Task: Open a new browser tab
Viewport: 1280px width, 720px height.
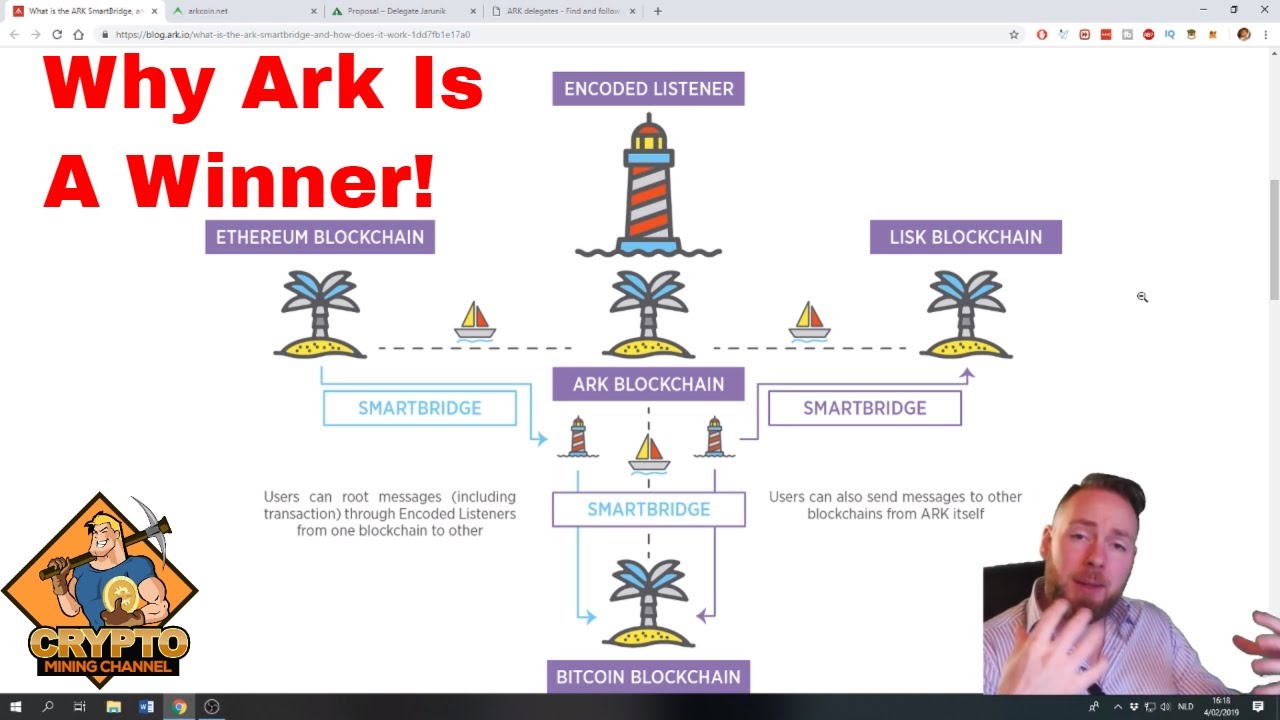Action: click(657, 11)
